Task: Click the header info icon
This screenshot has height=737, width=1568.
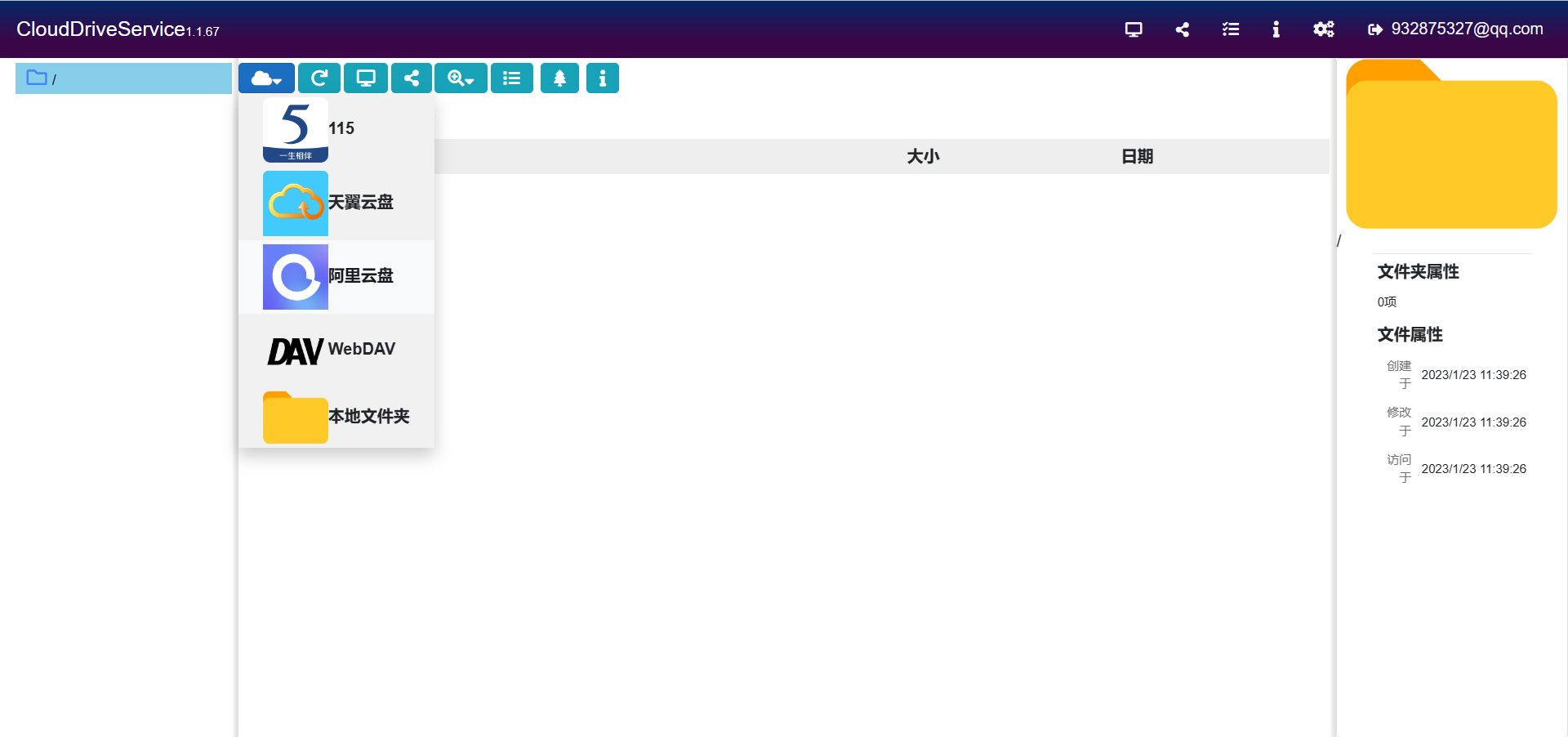Action: (x=1276, y=29)
